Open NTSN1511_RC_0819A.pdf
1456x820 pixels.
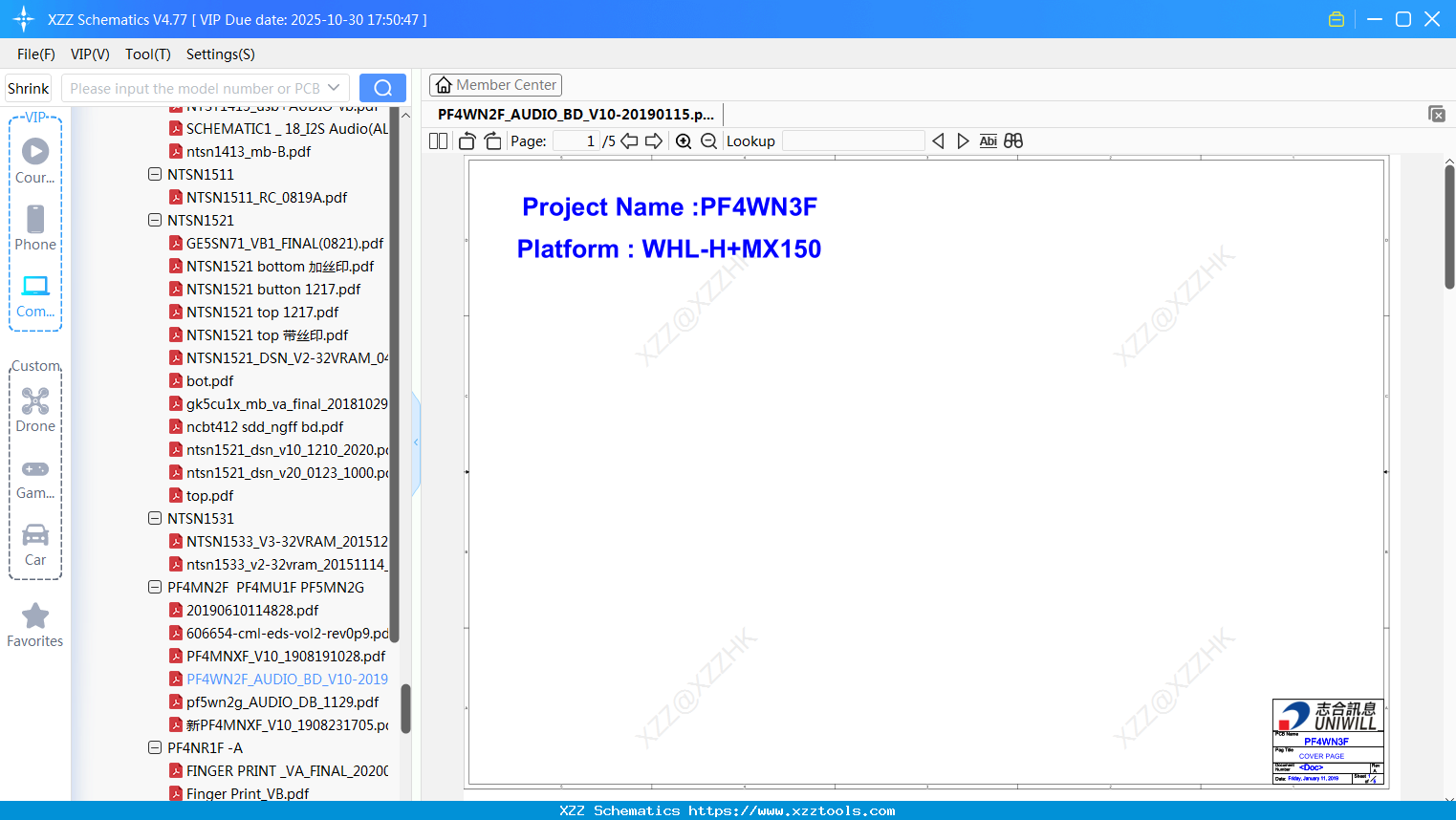[x=267, y=197]
